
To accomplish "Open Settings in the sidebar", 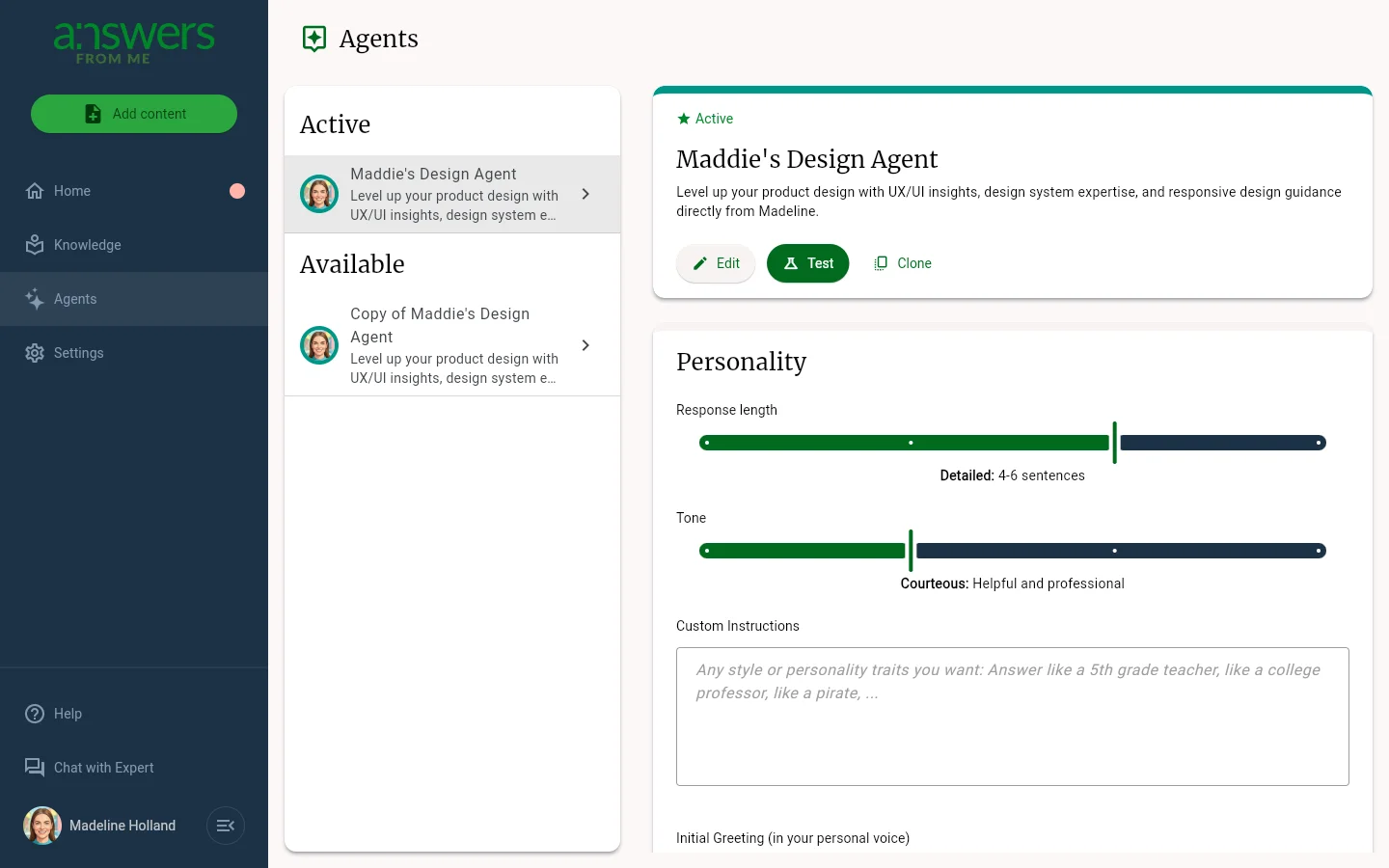I will tap(134, 353).
